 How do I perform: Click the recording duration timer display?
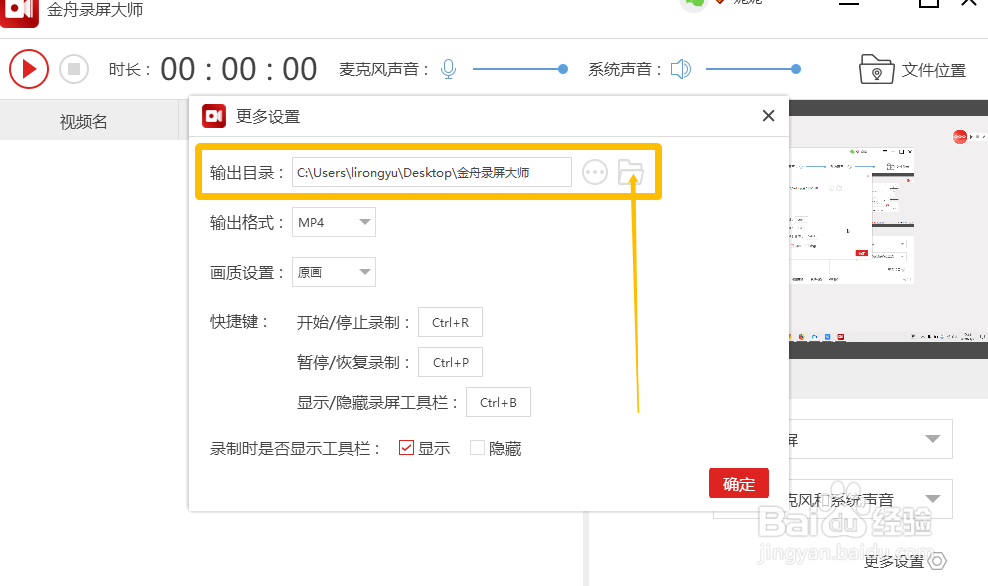pos(238,69)
